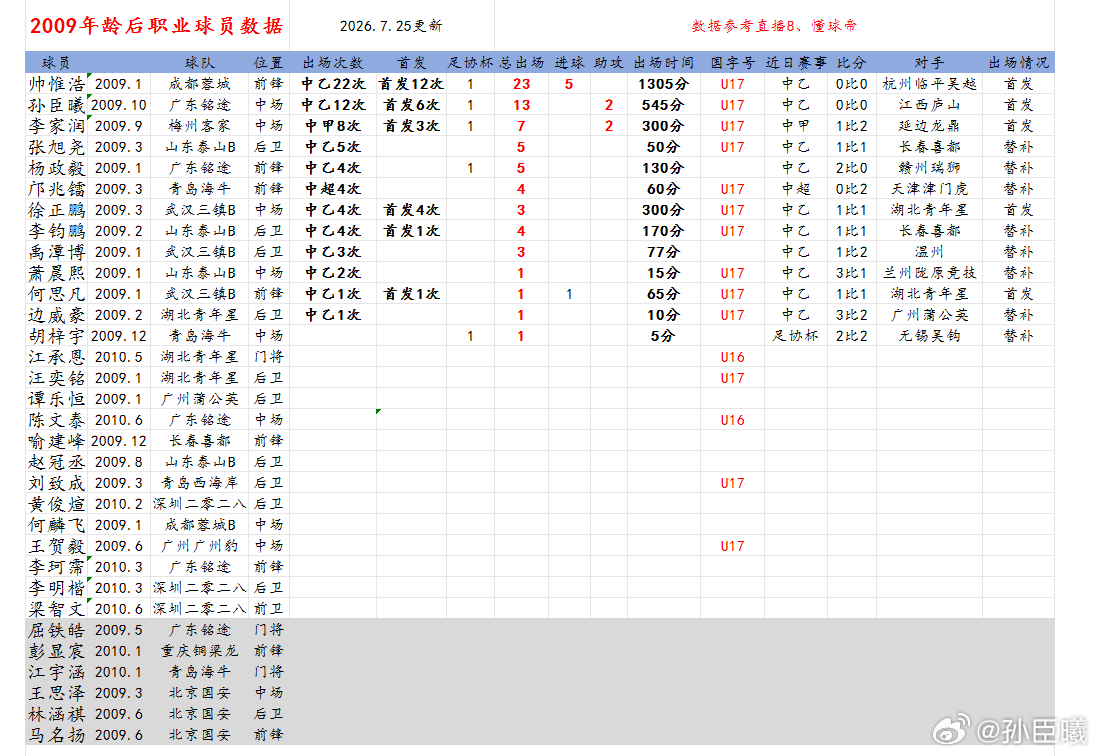
Task: Select the 出场次数 column header
Action: click(x=333, y=63)
